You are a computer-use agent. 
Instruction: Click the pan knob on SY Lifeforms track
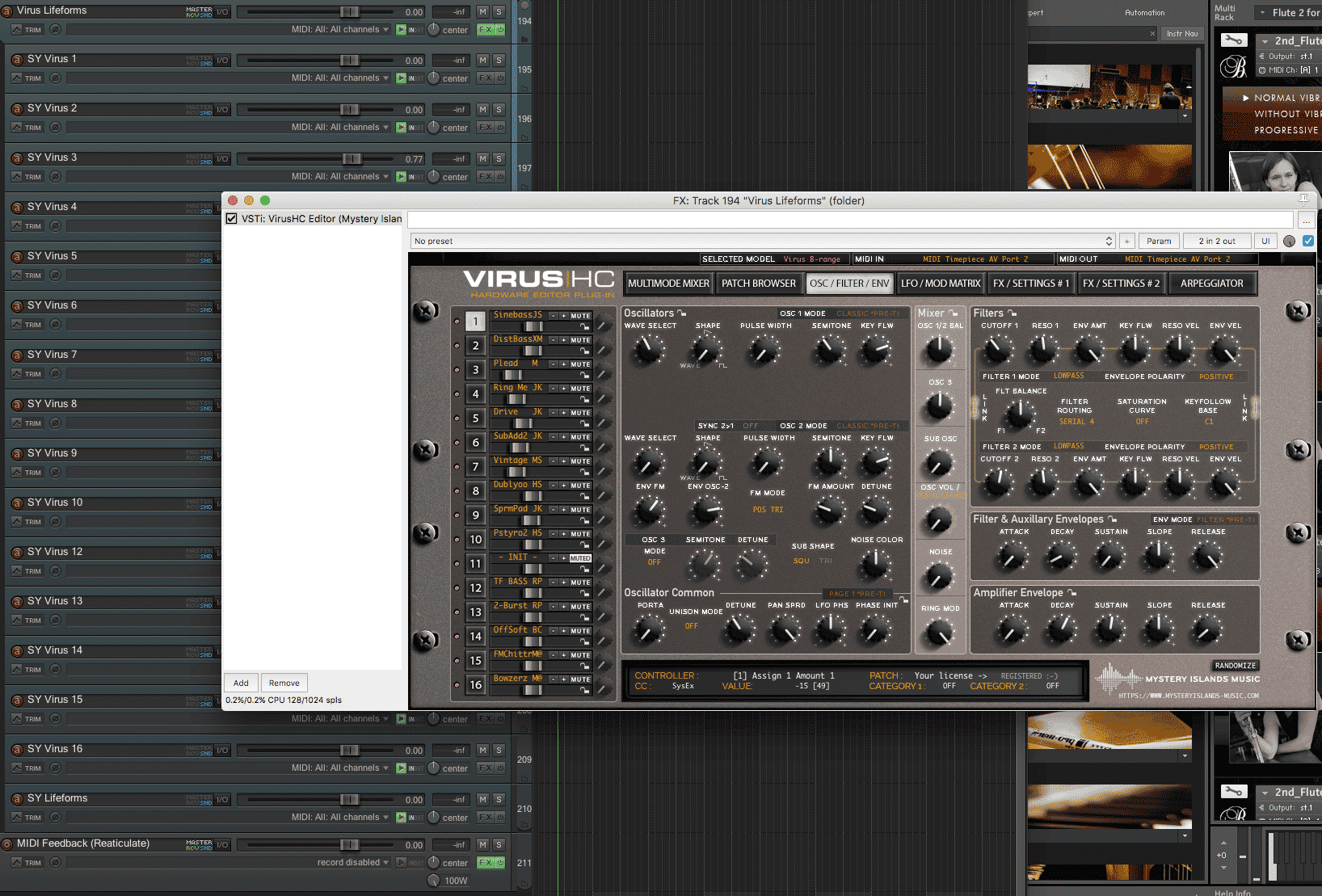pos(434,818)
